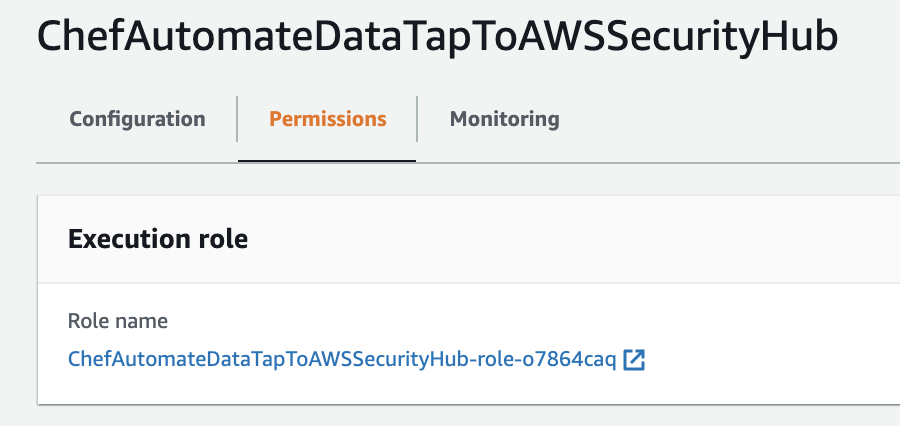
Task: Select the Permissions tab
Action: tap(327, 119)
